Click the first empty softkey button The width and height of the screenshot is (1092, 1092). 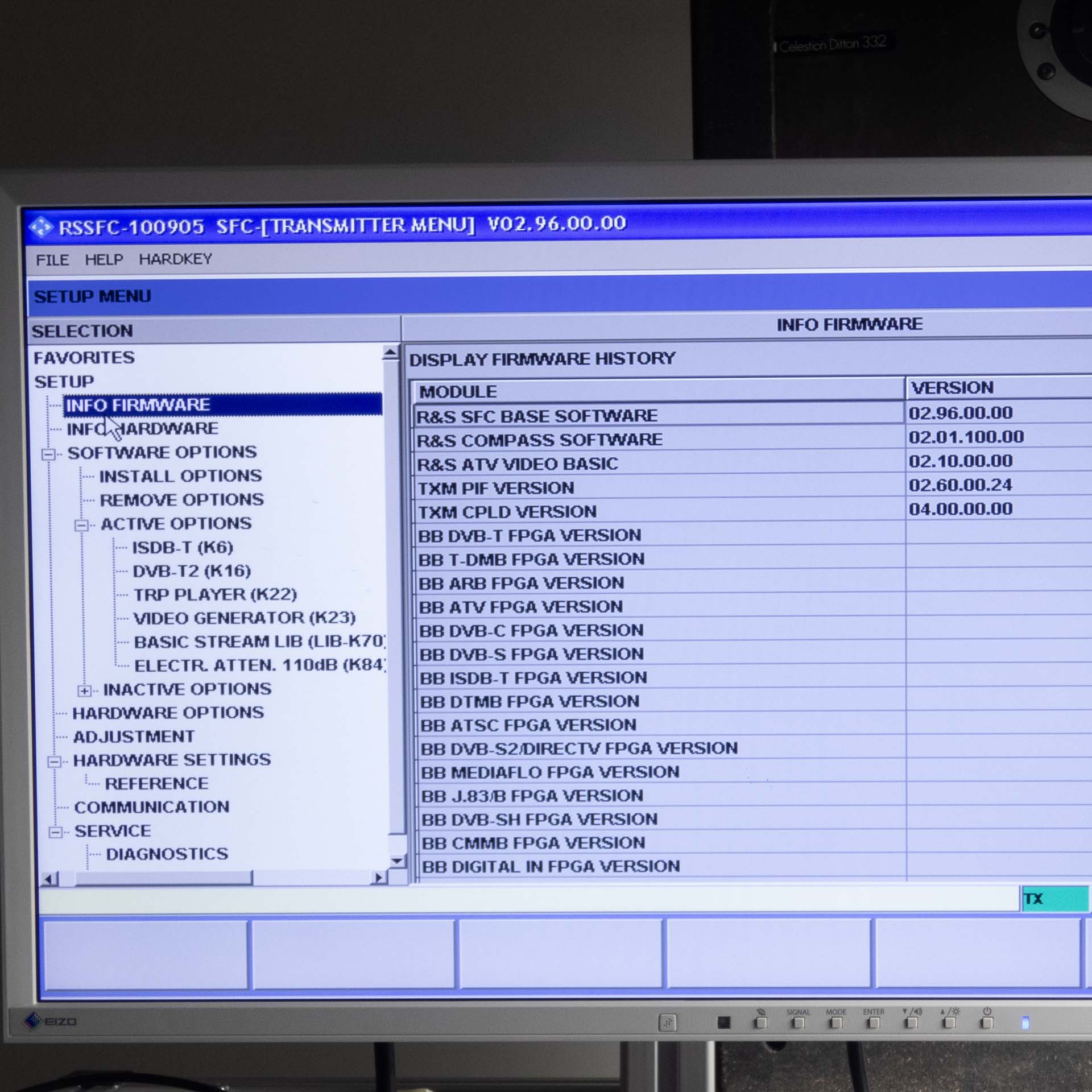[x=146, y=955]
